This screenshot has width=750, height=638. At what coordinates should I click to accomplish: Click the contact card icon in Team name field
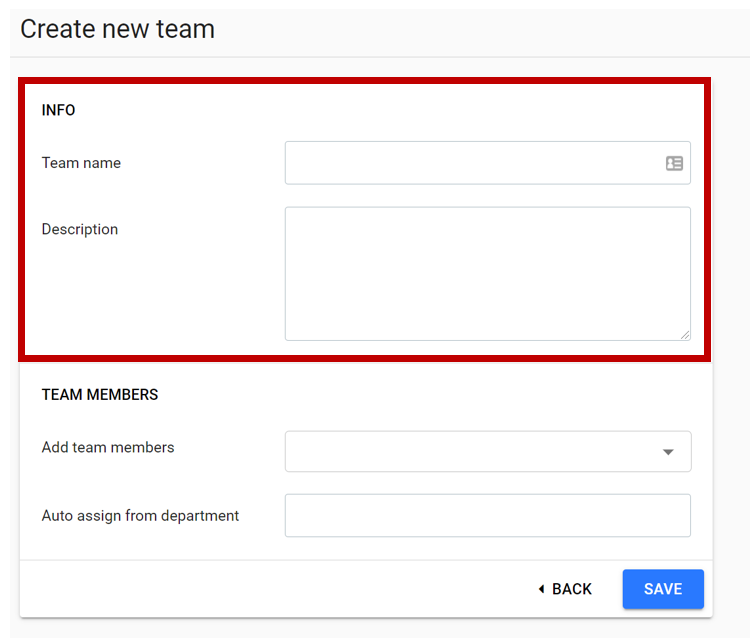(x=674, y=163)
